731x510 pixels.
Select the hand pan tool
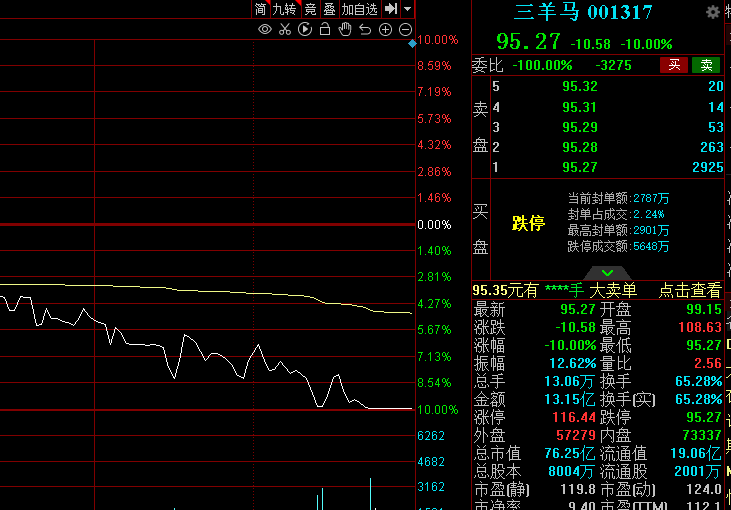[345, 29]
